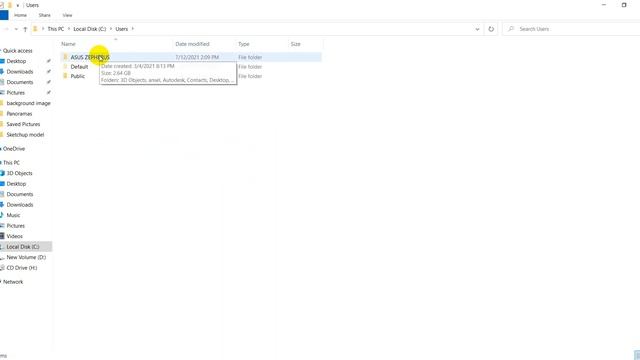
Task: Click pin icon next to Documents
Action: coord(49,82)
